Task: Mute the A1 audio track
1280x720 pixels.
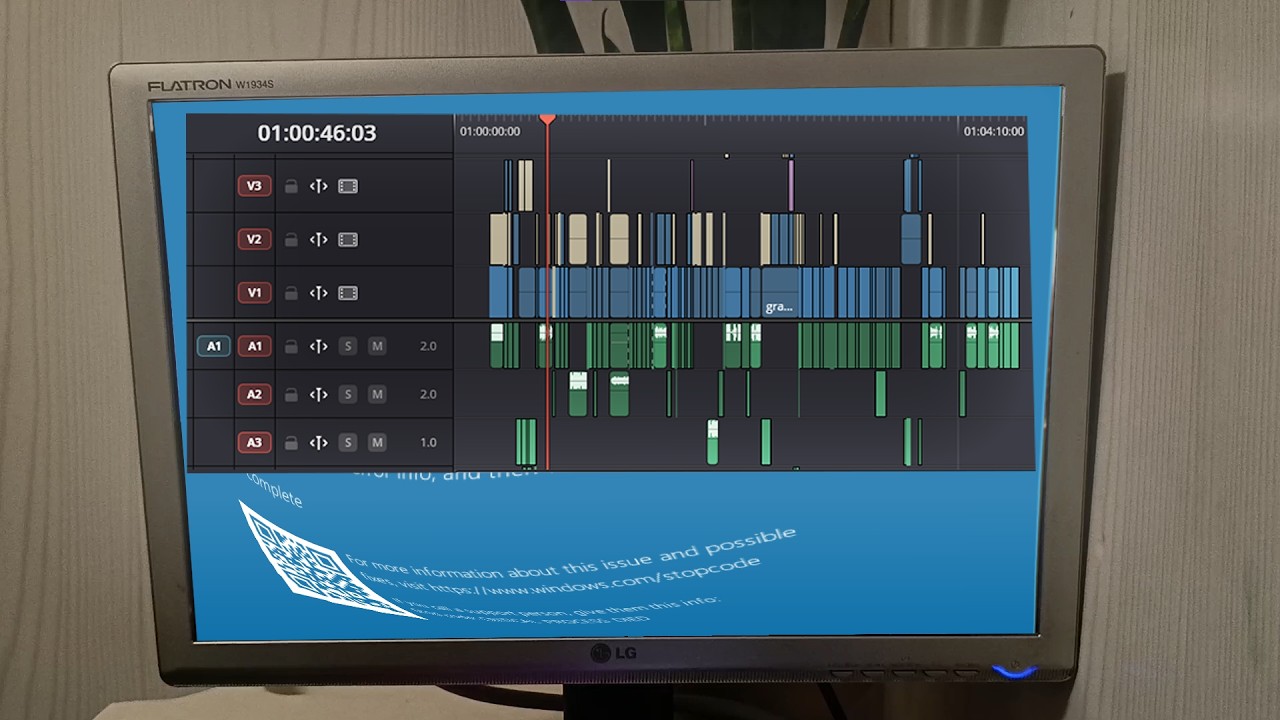Action: 377,346
